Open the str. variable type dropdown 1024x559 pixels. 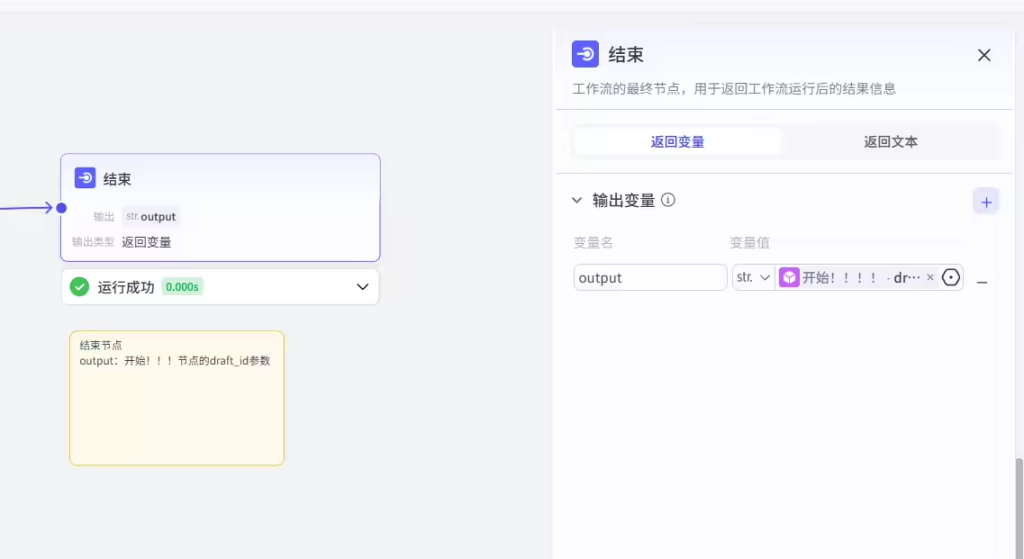pyautogui.click(x=753, y=278)
